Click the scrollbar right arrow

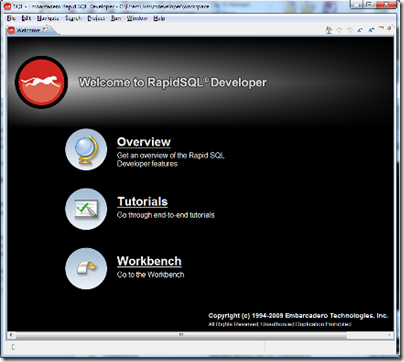(390, 335)
